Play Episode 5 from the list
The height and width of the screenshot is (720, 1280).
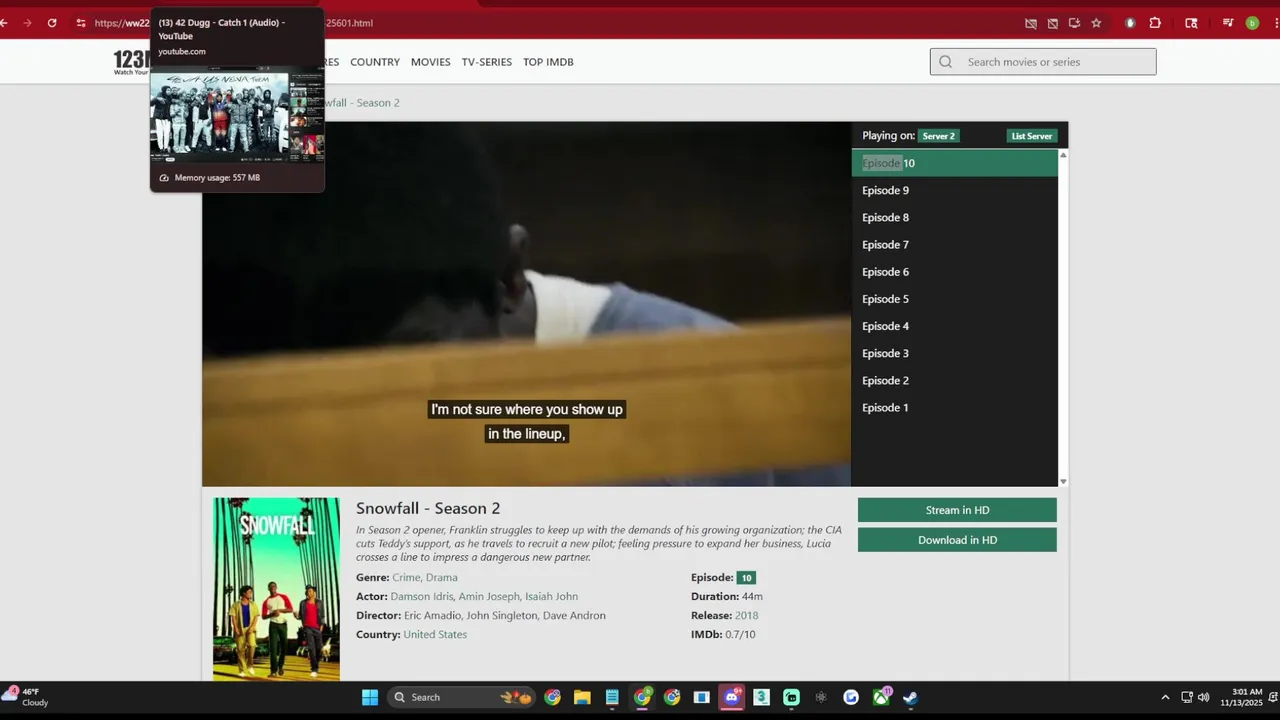(954, 299)
